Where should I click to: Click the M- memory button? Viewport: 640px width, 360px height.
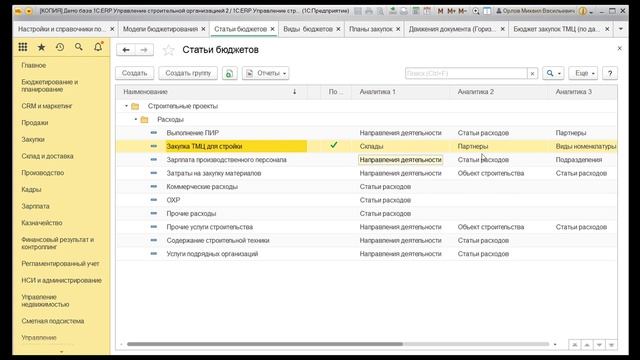(462, 11)
